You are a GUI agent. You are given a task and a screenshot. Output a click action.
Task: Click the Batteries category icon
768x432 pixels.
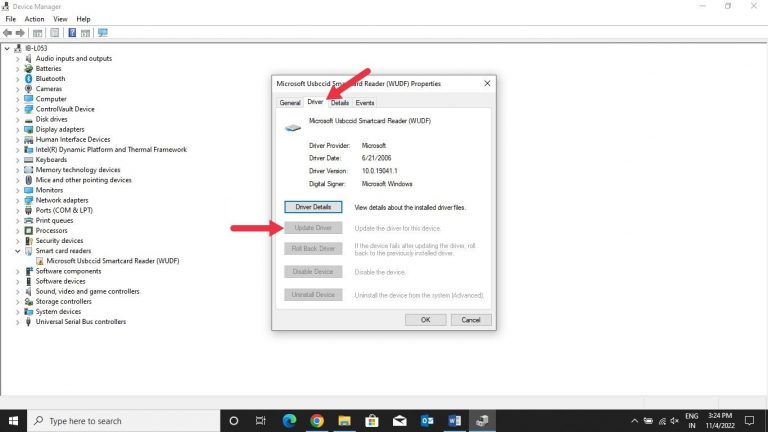pos(28,69)
